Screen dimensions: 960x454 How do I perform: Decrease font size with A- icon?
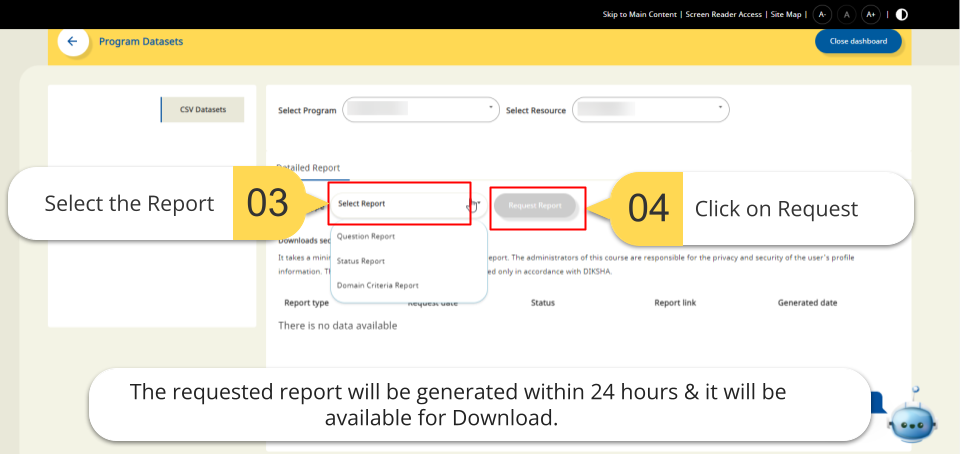click(x=821, y=14)
